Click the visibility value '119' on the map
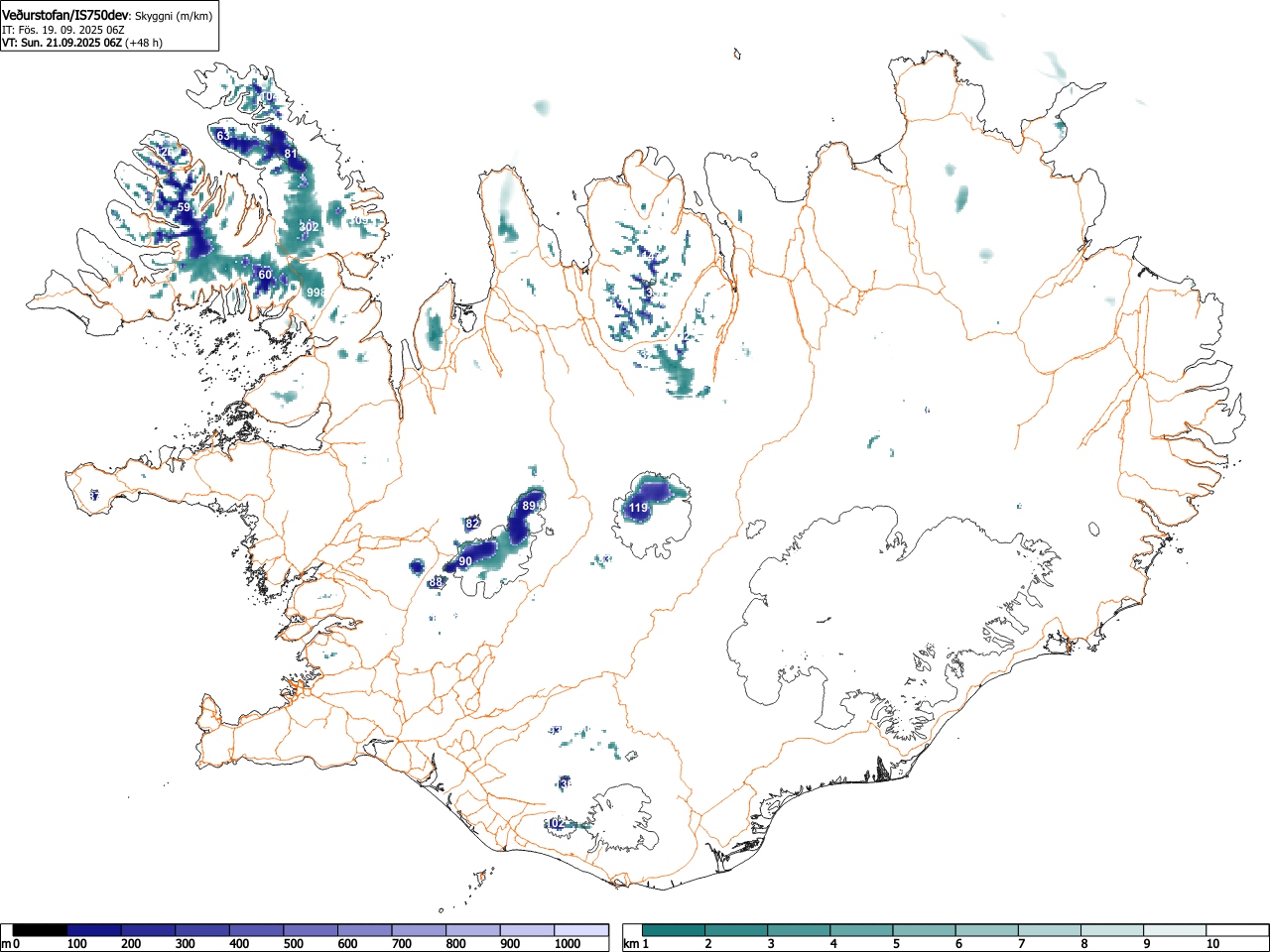The height and width of the screenshot is (952, 1270). pyautogui.click(x=638, y=509)
